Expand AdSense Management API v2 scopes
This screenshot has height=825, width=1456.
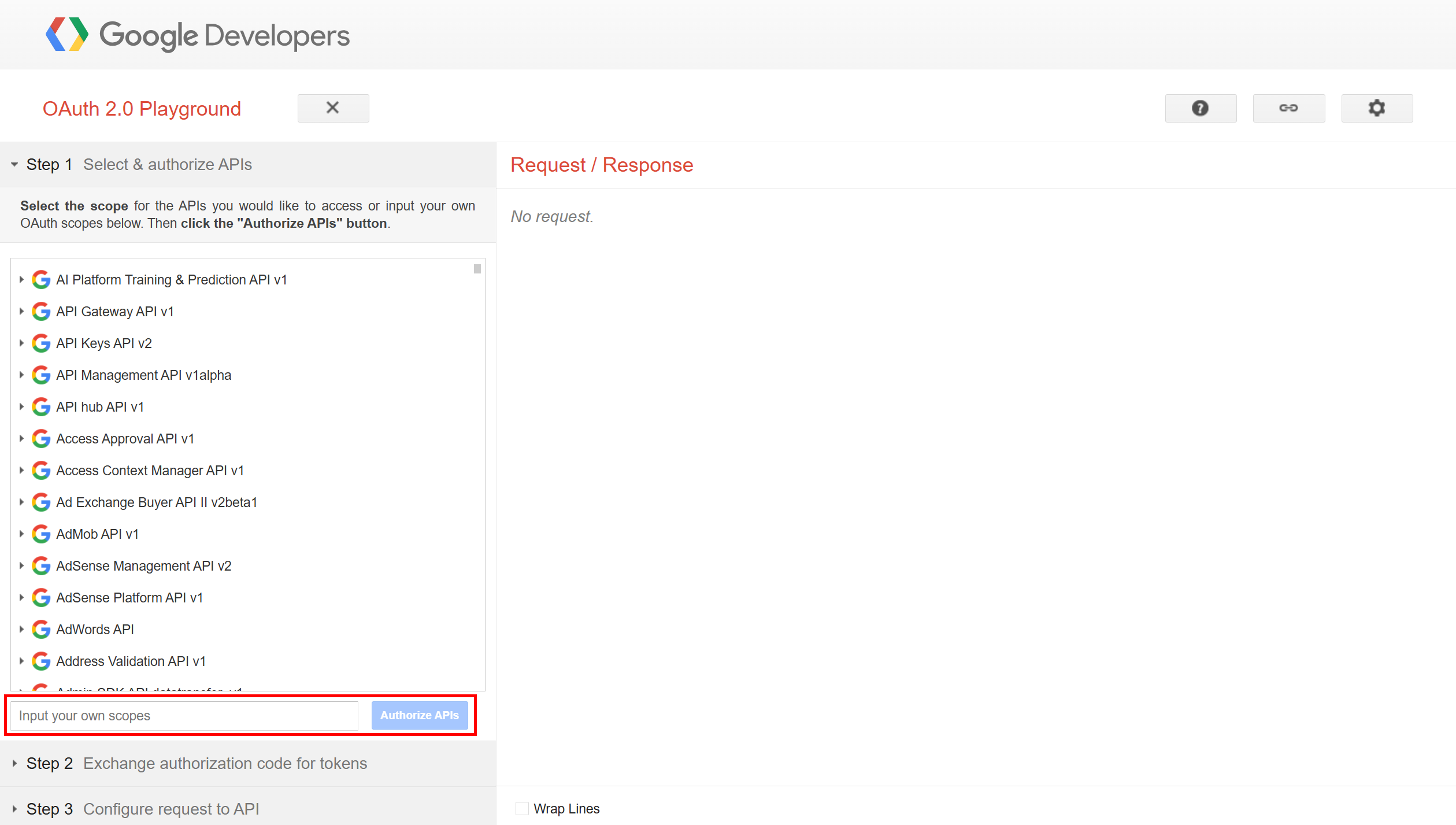pyautogui.click(x=21, y=565)
